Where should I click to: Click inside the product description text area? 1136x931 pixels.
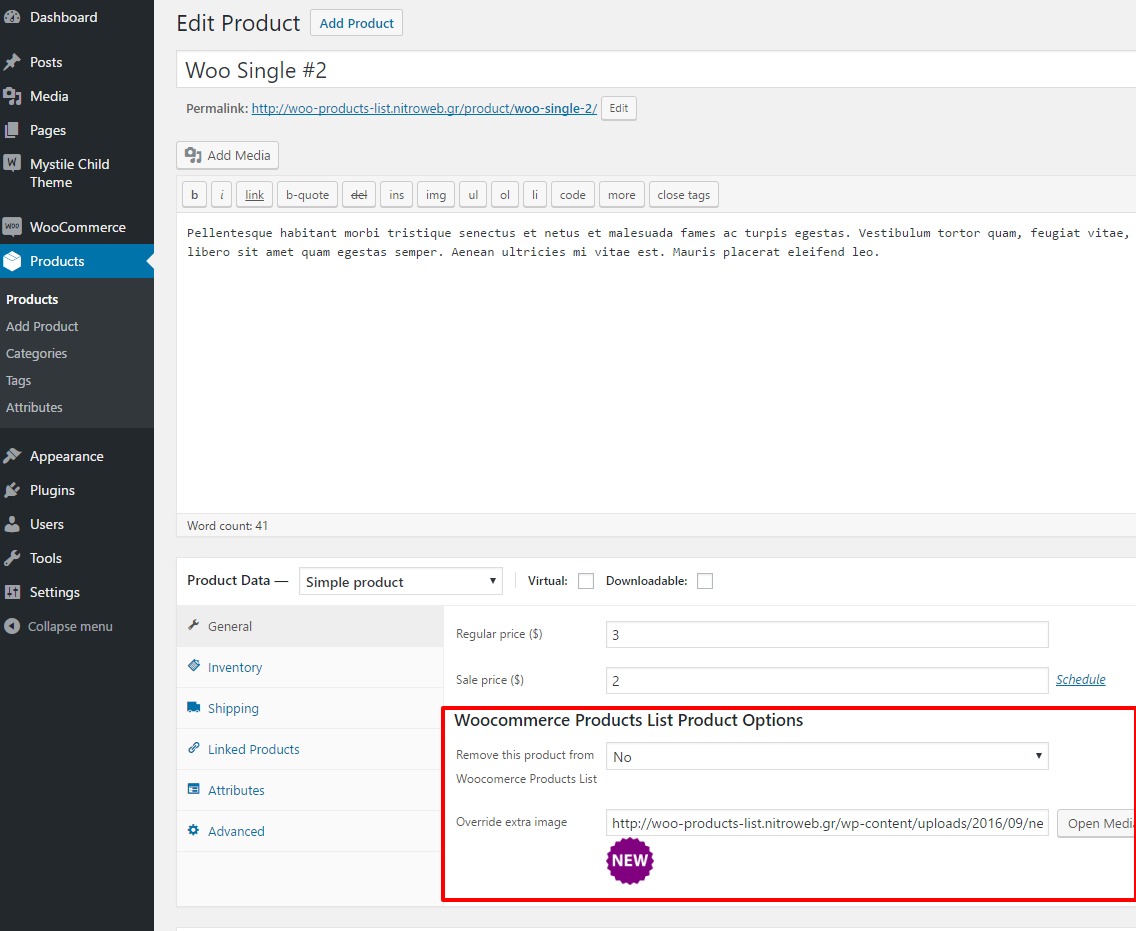click(656, 362)
